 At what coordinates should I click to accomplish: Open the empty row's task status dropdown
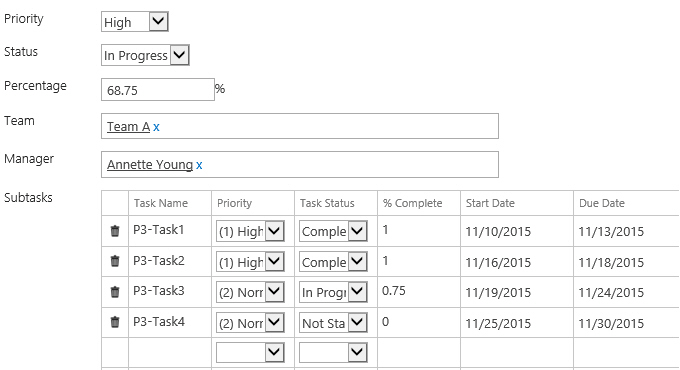[333, 353]
